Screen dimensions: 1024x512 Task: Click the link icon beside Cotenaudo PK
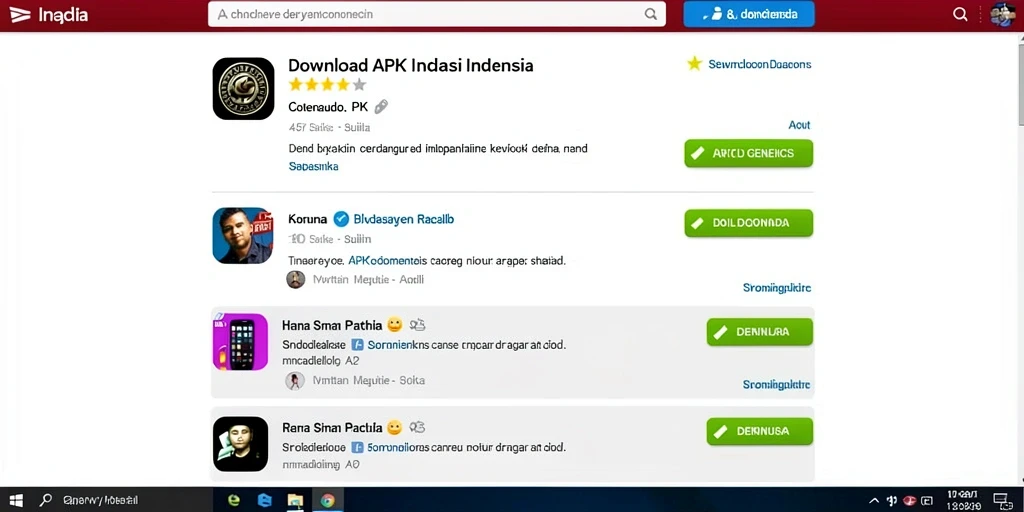(381, 106)
